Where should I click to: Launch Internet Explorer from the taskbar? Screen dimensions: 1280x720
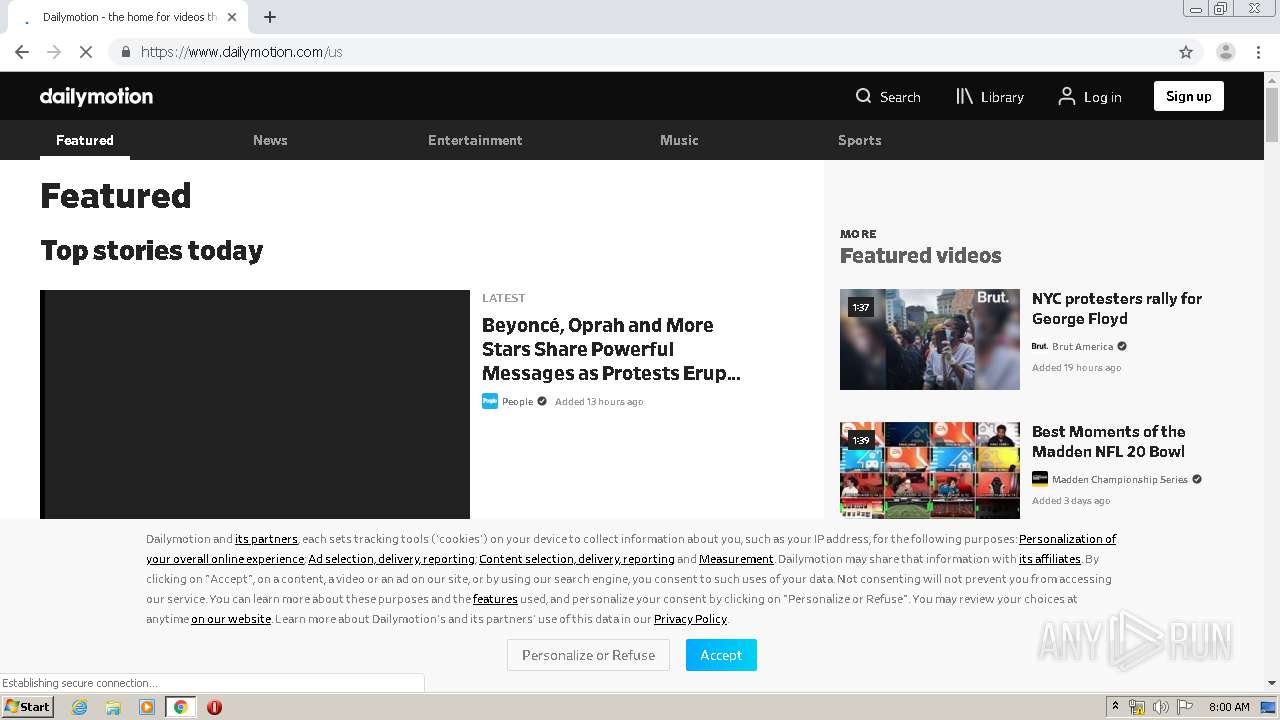point(79,707)
